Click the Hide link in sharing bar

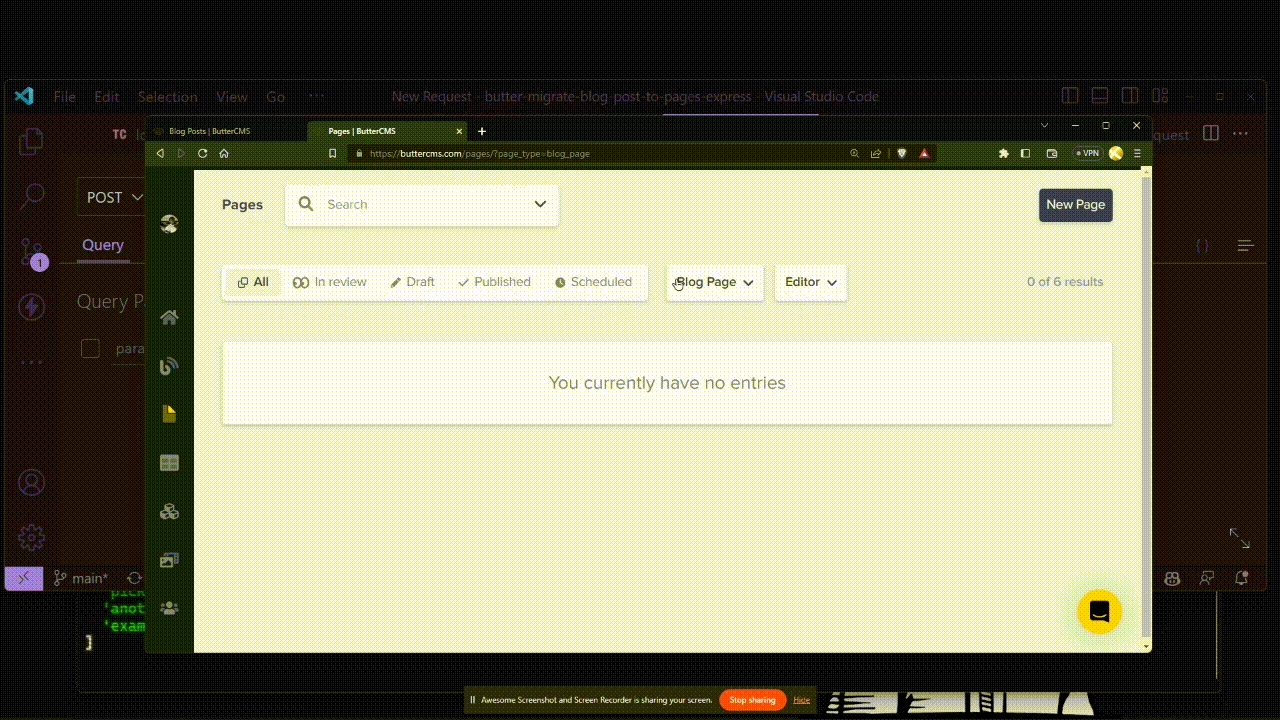click(x=802, y=700)
